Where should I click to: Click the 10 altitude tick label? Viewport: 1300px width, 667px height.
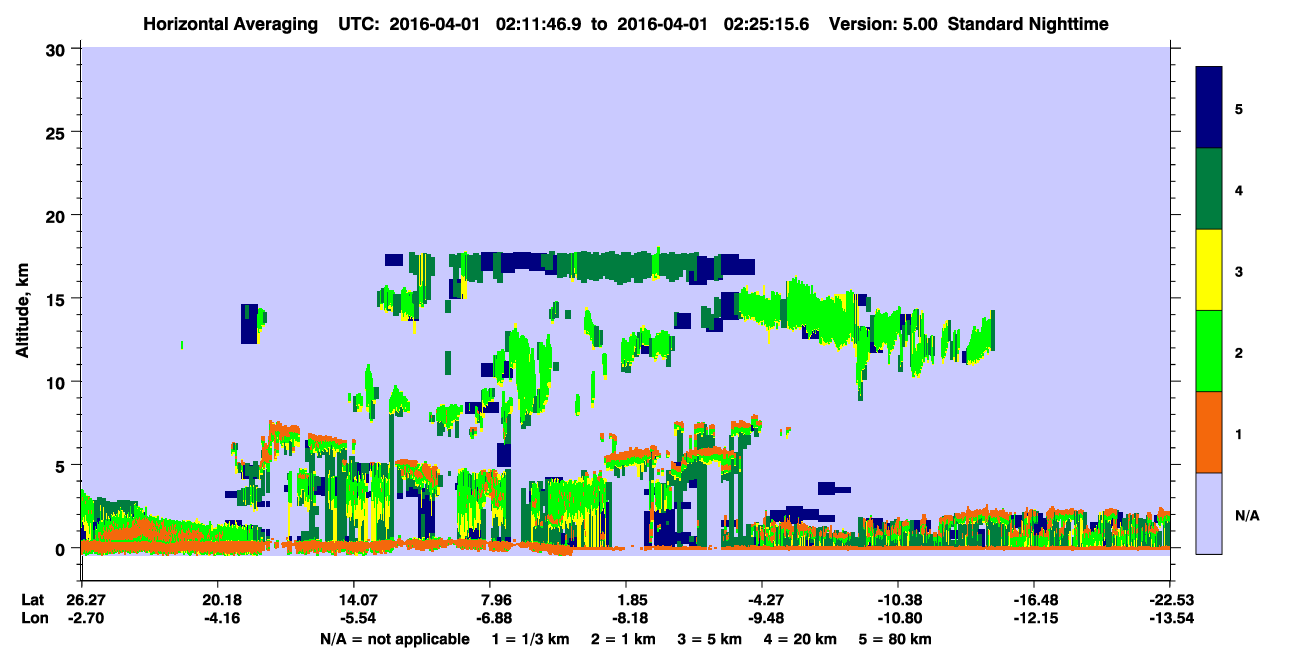[x=58, y=382]
